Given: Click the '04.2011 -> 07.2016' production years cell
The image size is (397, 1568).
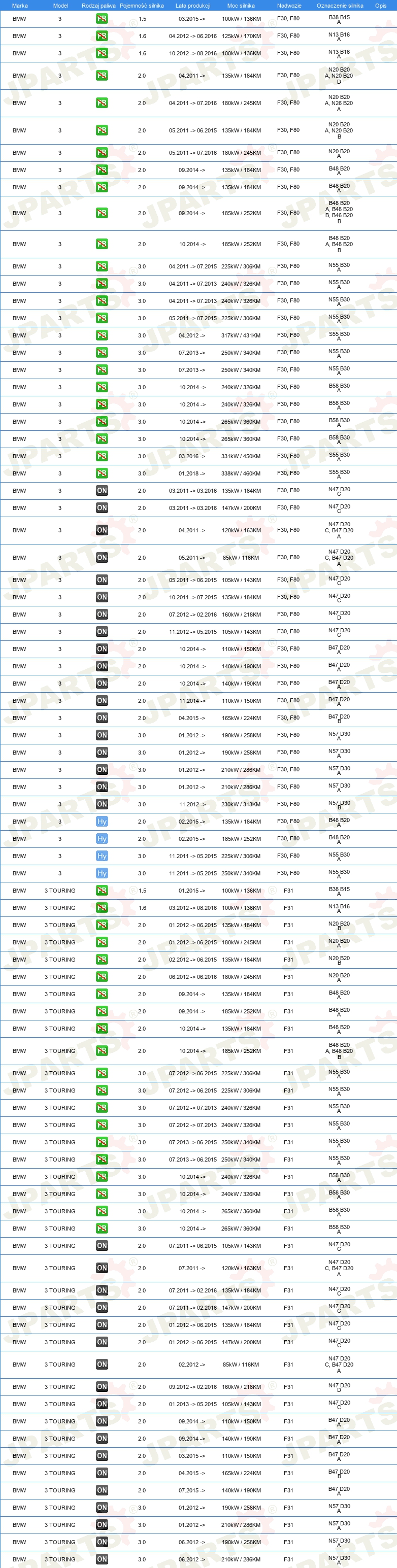Looking at the screenshot, I should [x=193, y=103].
